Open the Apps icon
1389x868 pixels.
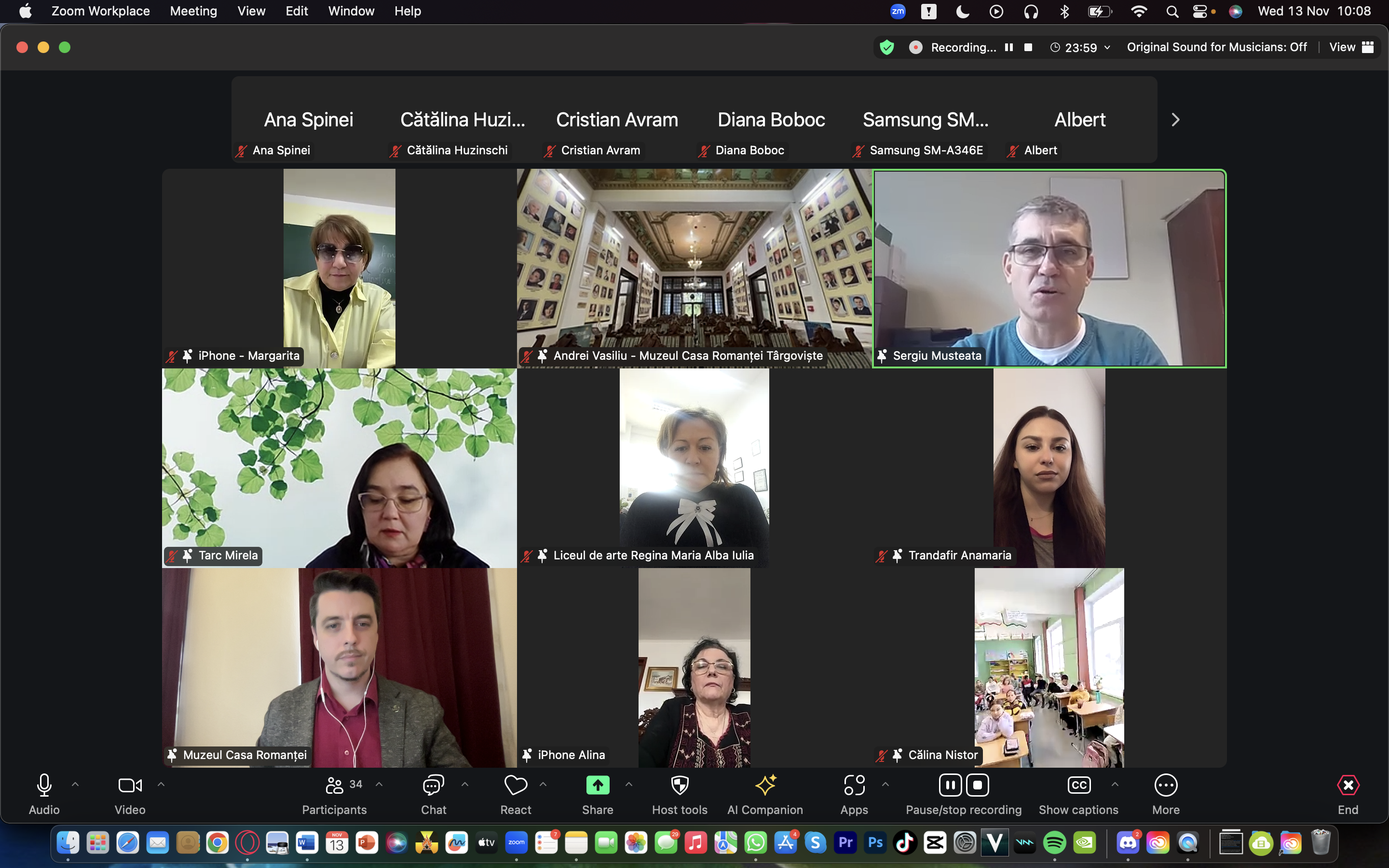854,786
